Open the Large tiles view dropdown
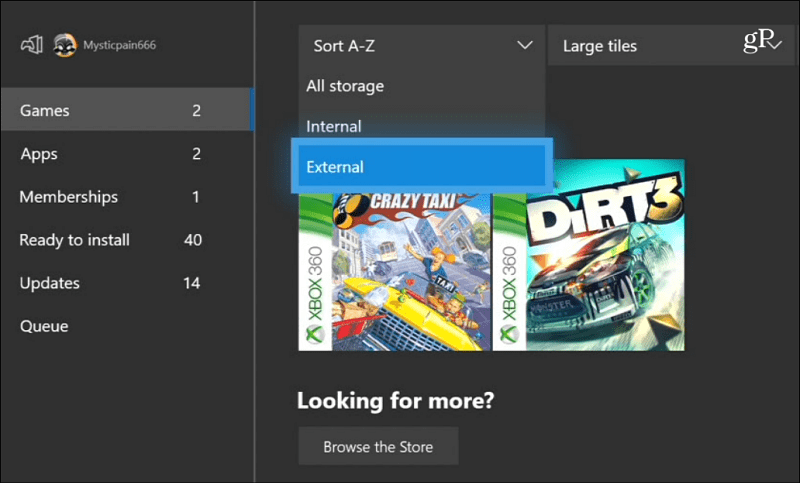The height and width of the screenshot is (483, 800). click(x=671, y=46)
